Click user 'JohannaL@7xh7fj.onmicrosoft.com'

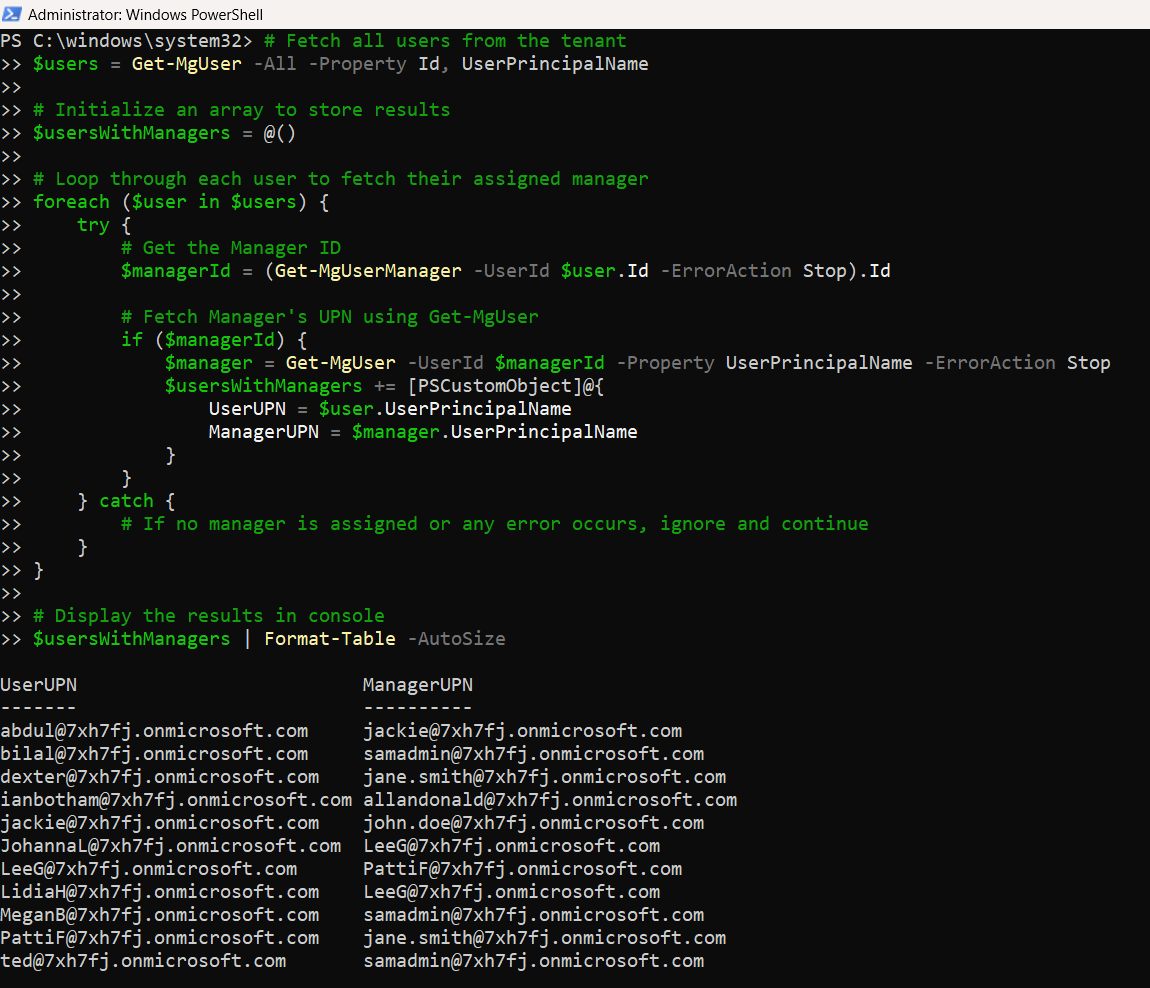[x=170, y=846]
